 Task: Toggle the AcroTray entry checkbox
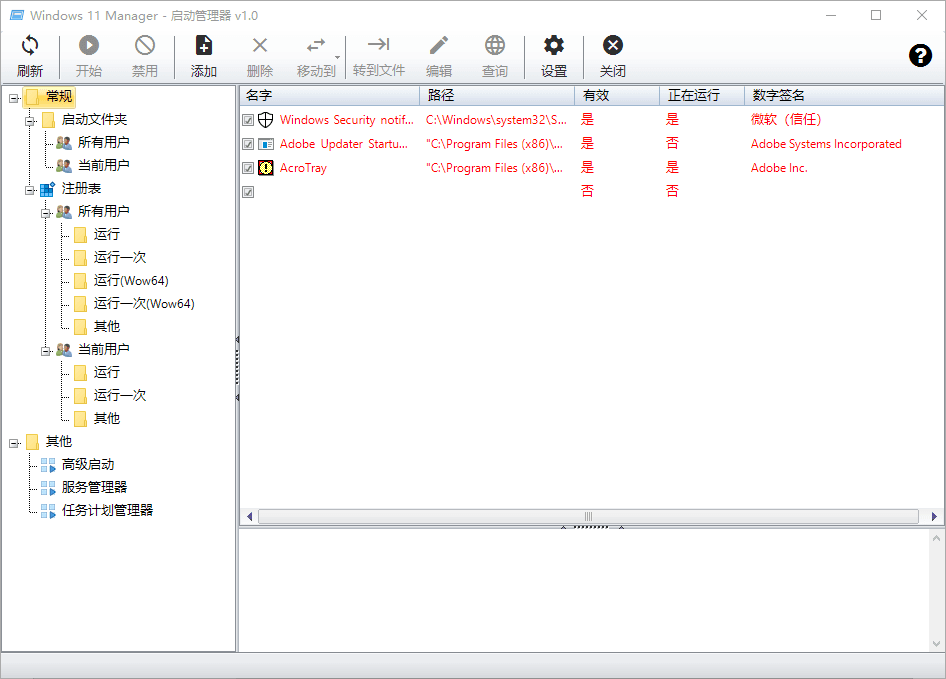(x=248, y=168)
